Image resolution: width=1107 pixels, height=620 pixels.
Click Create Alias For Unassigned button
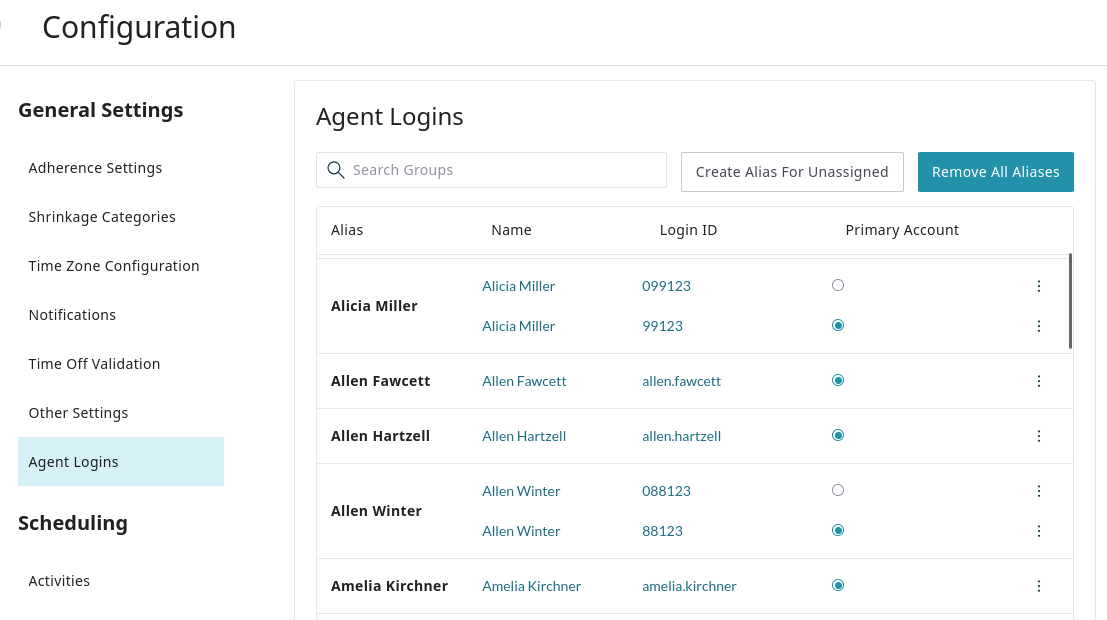[x=792, y=172]
